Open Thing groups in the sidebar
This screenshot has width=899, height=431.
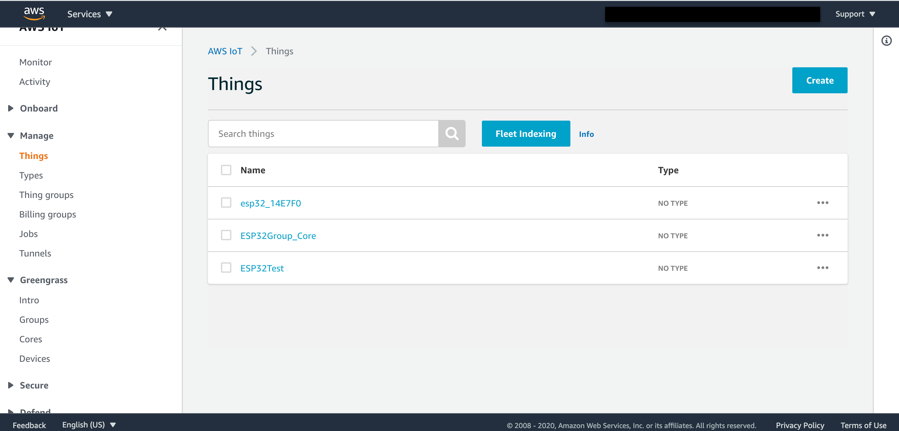click(46, 195)
